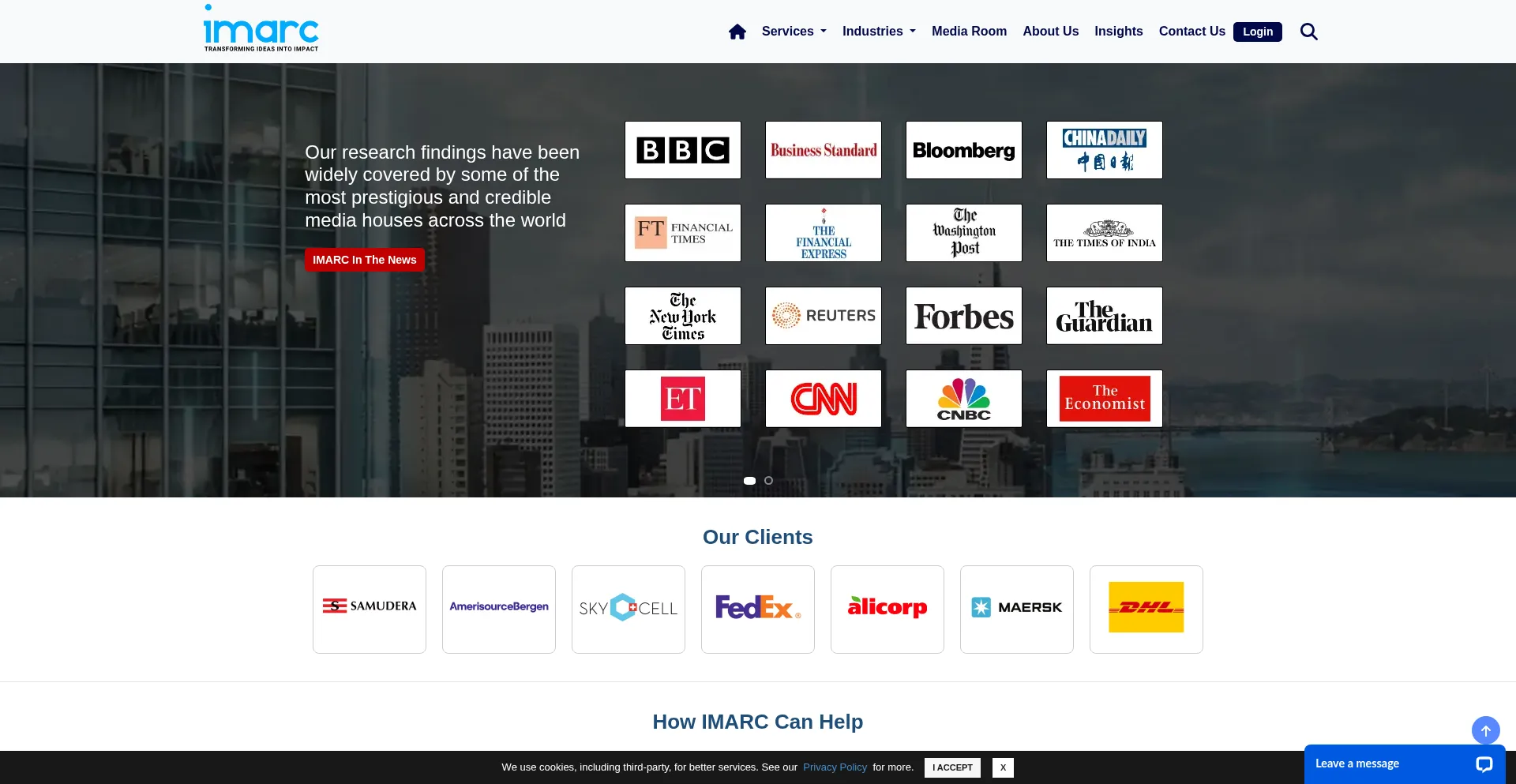This screenshot has width=1516, height=784.
Task: Click the How IMARC Can Help heading
Action: coord(758,722)
